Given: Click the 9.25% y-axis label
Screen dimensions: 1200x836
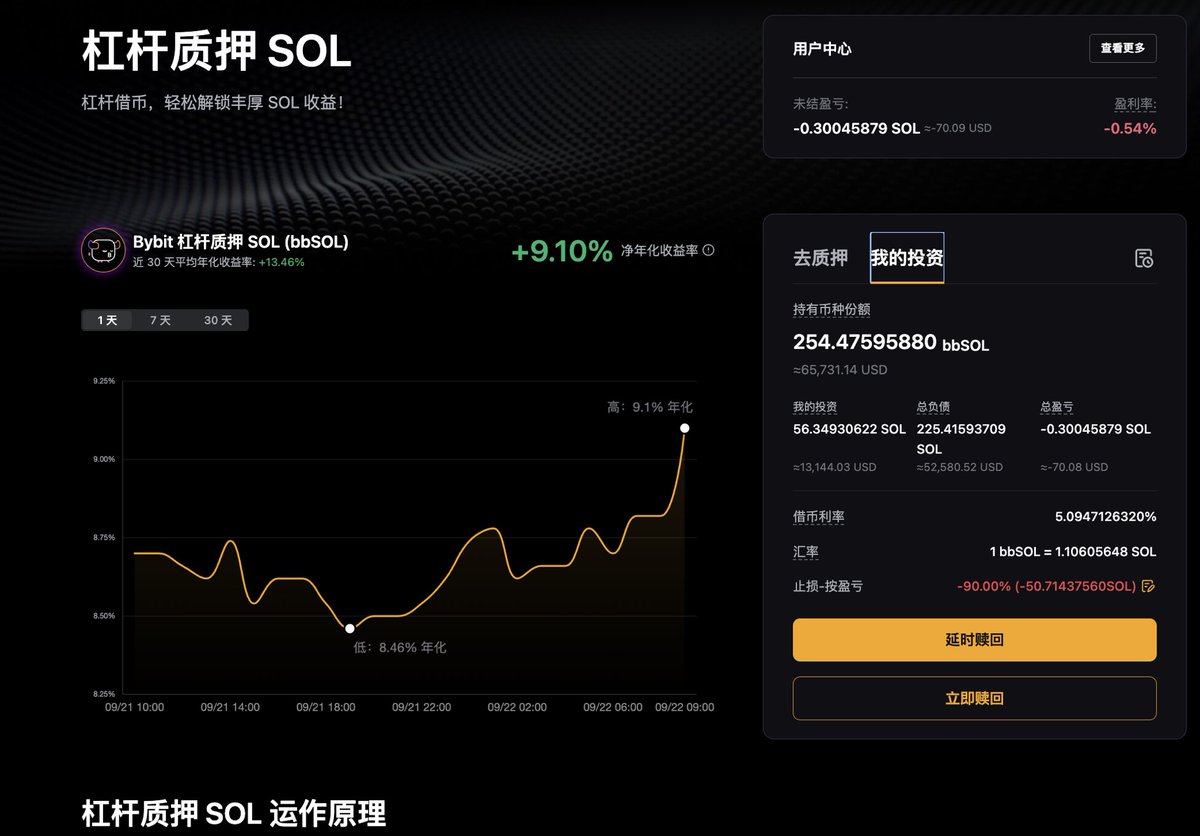Looking at the screenshot, I should 103,381.
